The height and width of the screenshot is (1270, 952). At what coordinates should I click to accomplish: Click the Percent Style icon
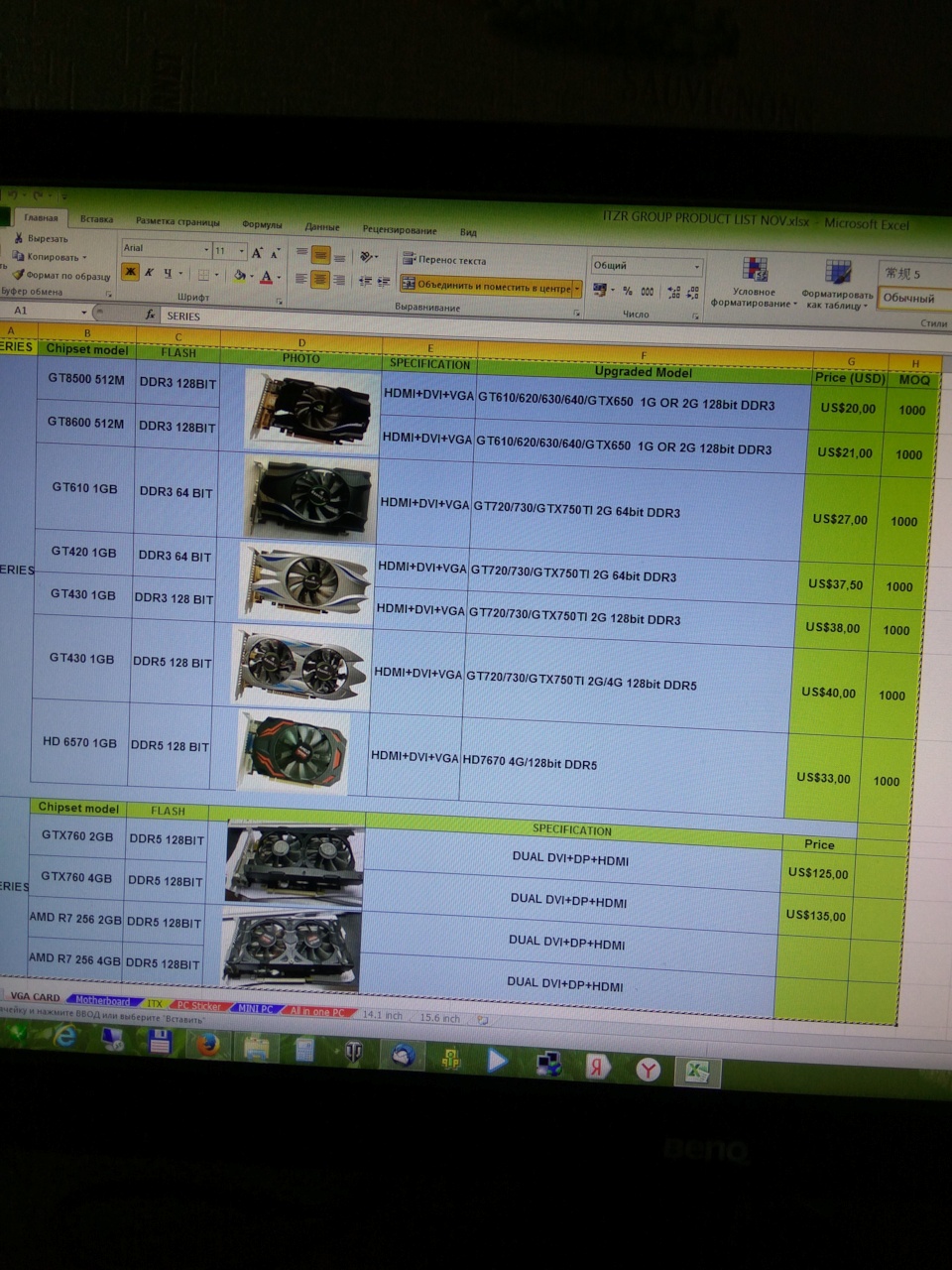(627, 291)
